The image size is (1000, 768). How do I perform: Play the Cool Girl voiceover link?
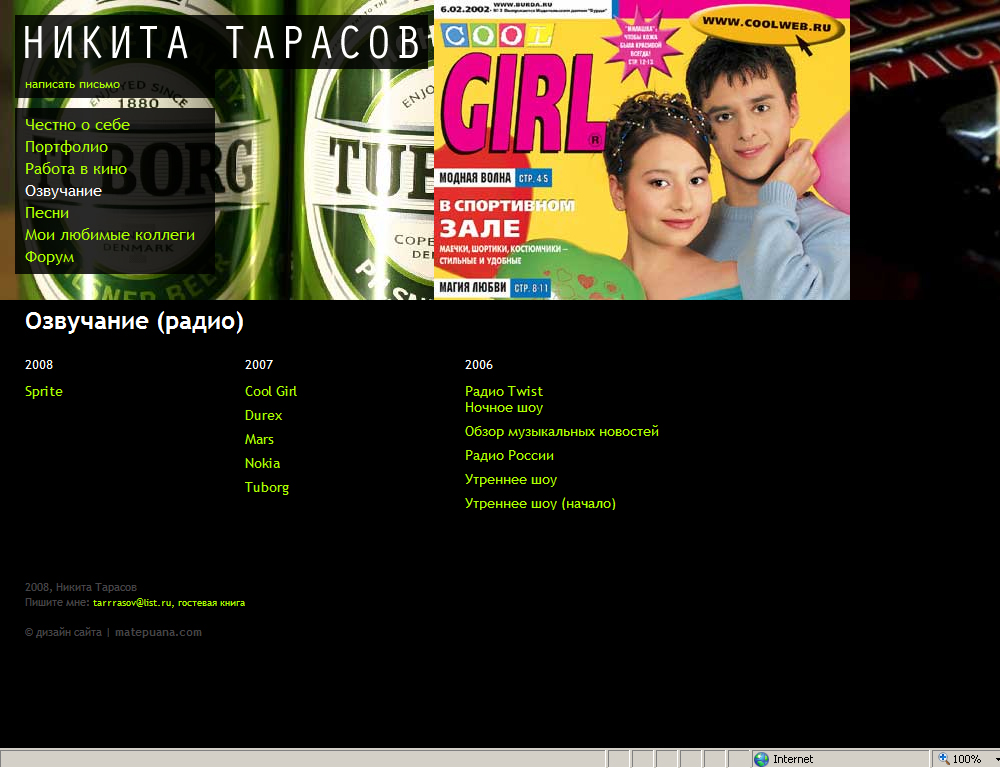pos(271,392)
